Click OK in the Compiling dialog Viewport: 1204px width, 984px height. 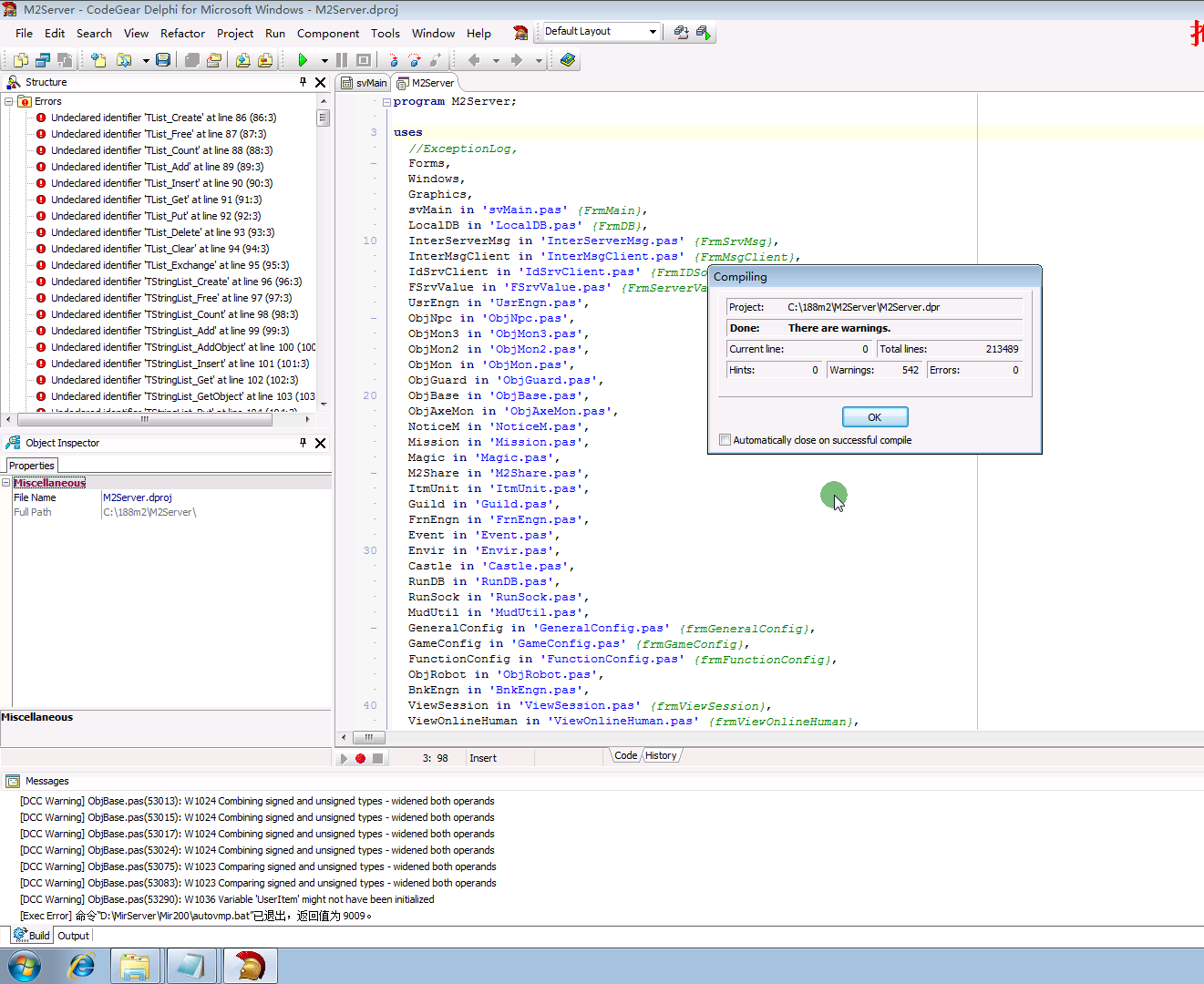875,417
